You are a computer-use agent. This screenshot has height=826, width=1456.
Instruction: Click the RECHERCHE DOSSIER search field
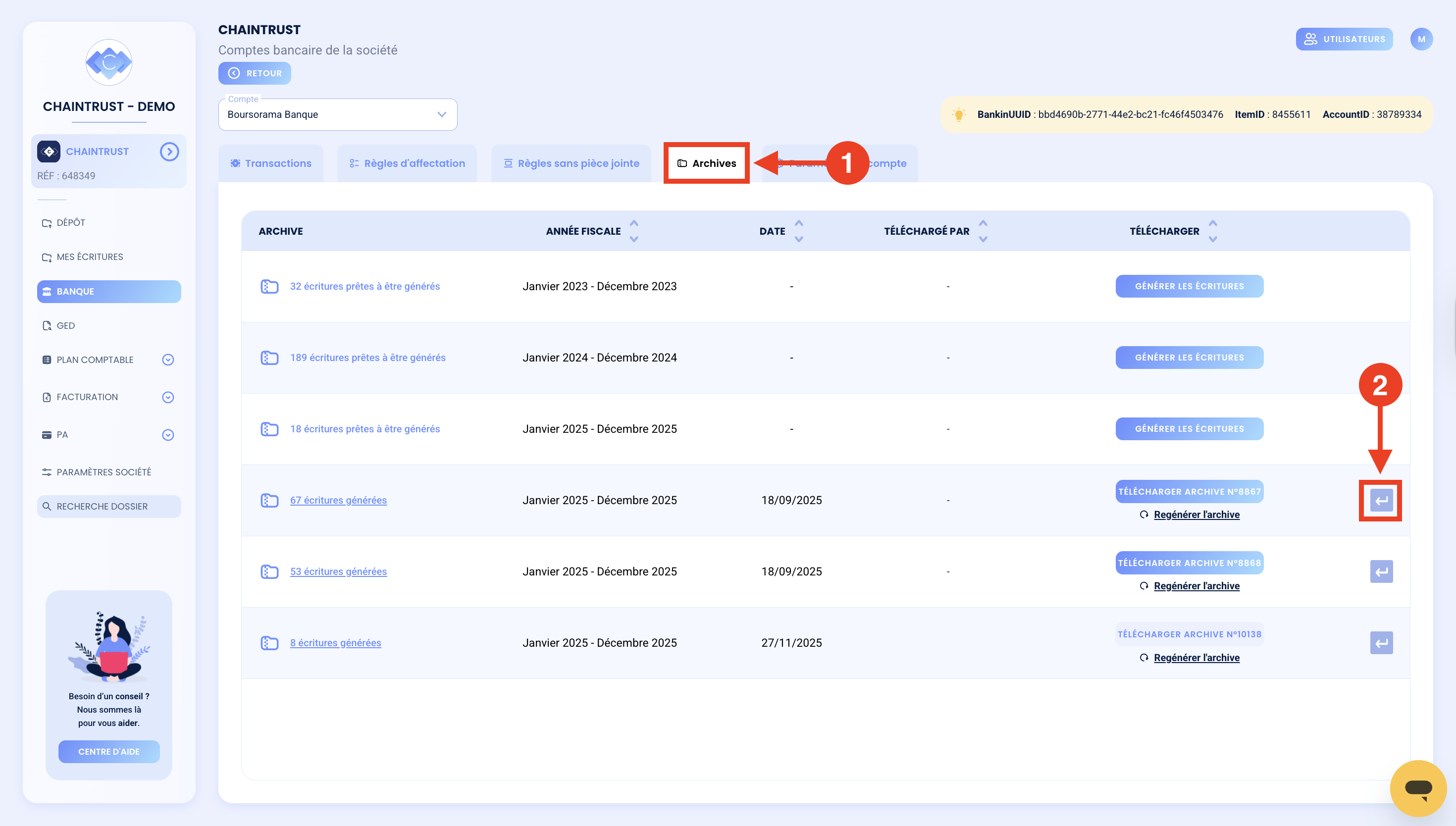point(109,506)
